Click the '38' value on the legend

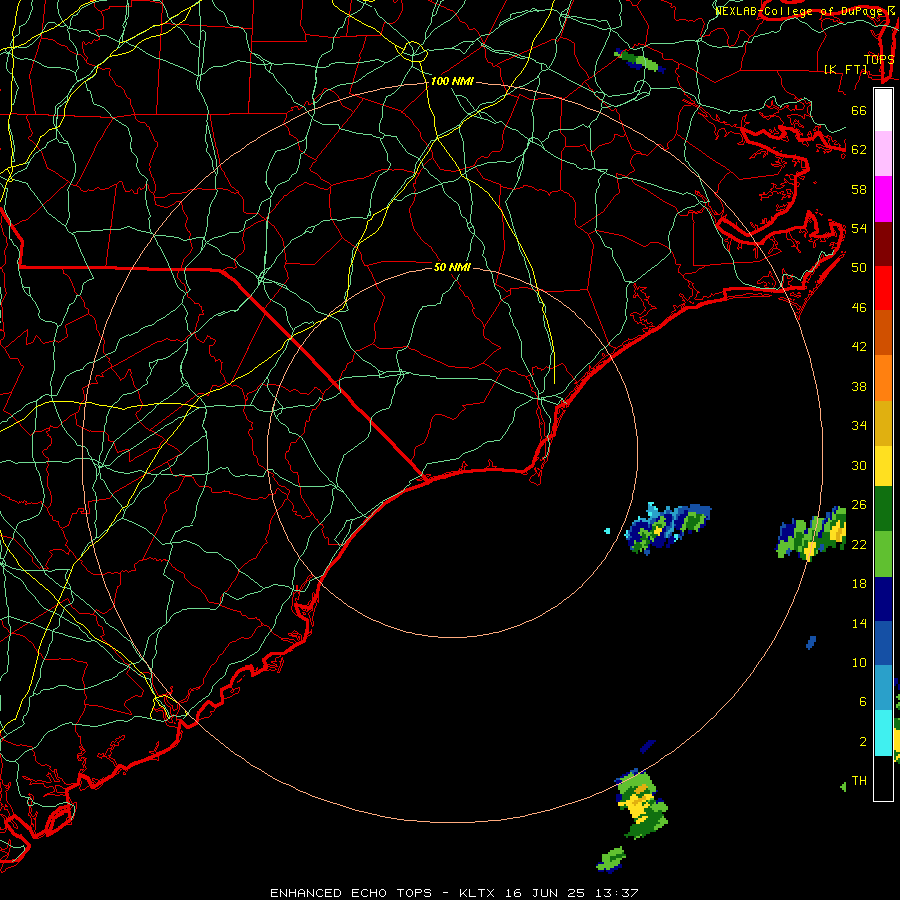tap(859, 386)
